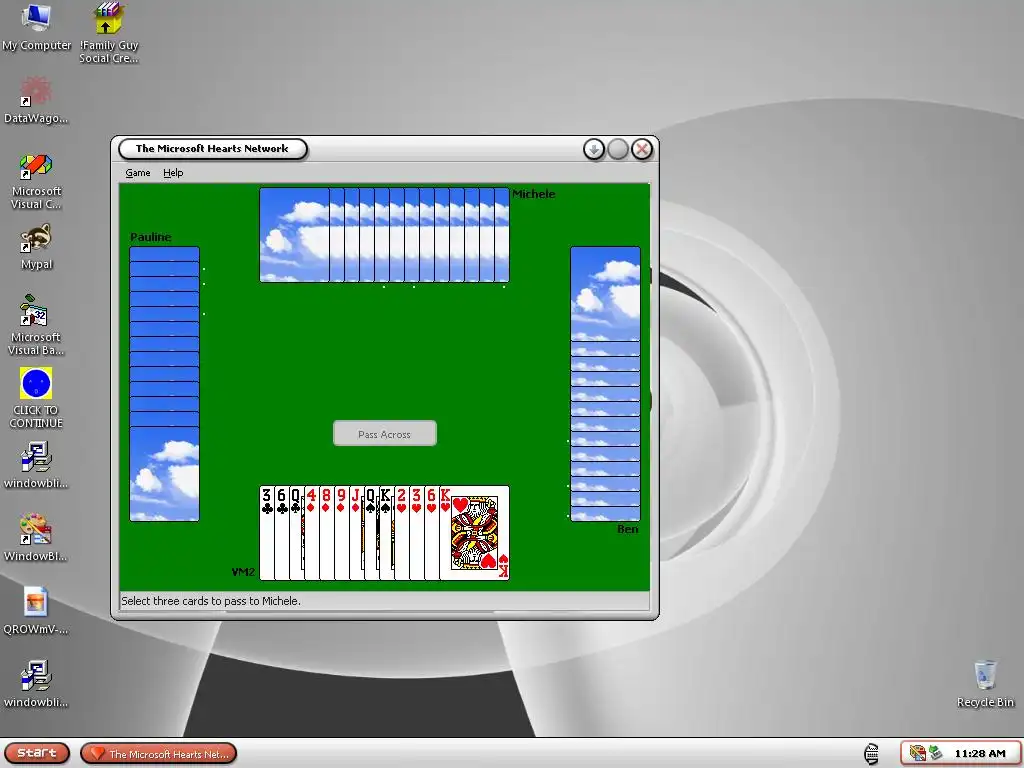This screenshot has width=1024, height=768.
Task: Choose the 8 of diamonds card
Action: [327, 533]
